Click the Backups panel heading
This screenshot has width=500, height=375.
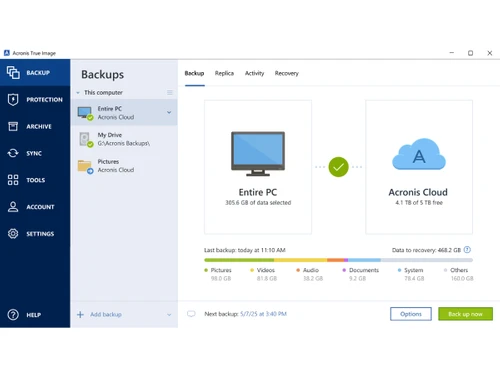coord(102,74)
